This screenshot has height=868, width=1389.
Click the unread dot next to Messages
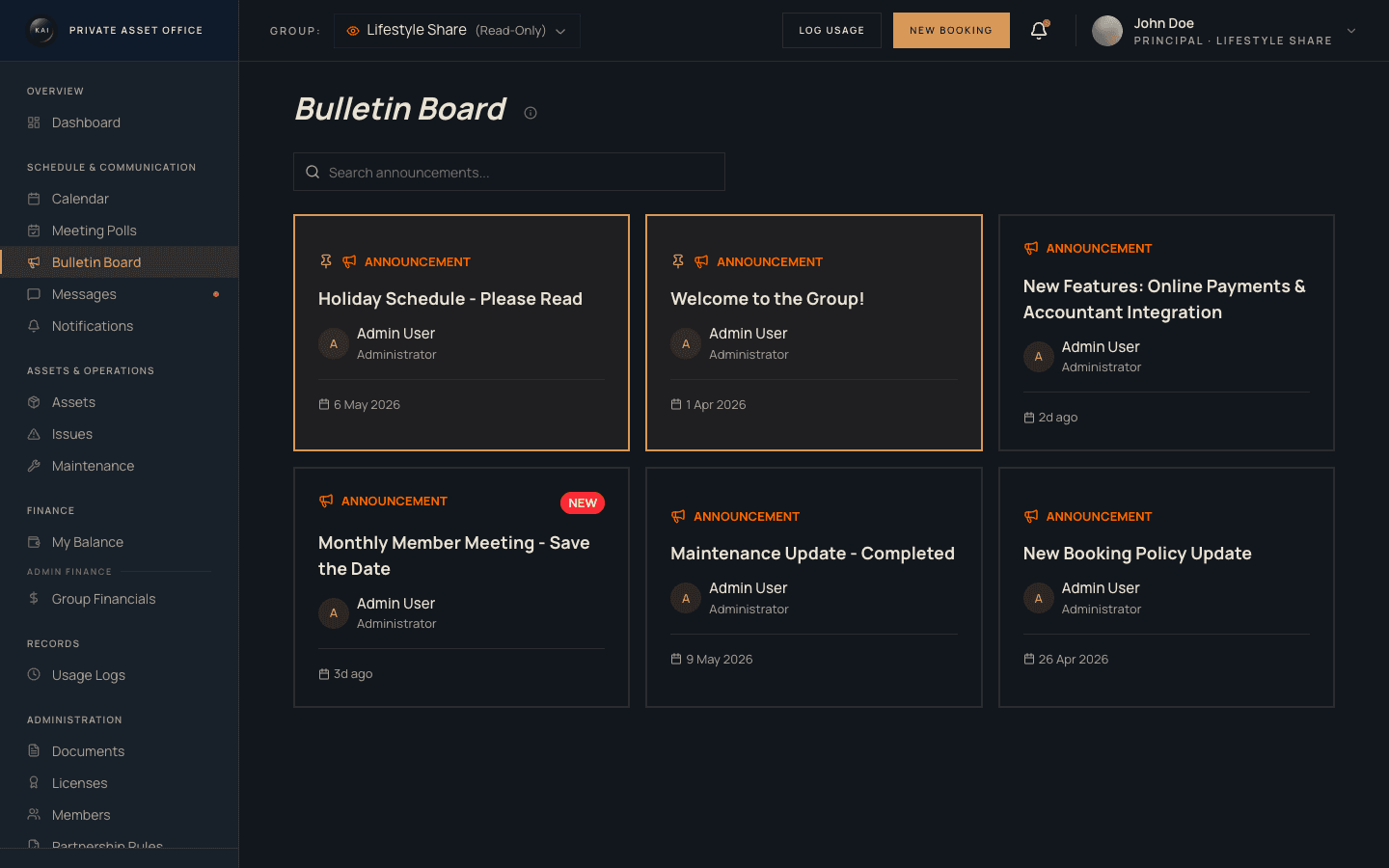[216, 294]
